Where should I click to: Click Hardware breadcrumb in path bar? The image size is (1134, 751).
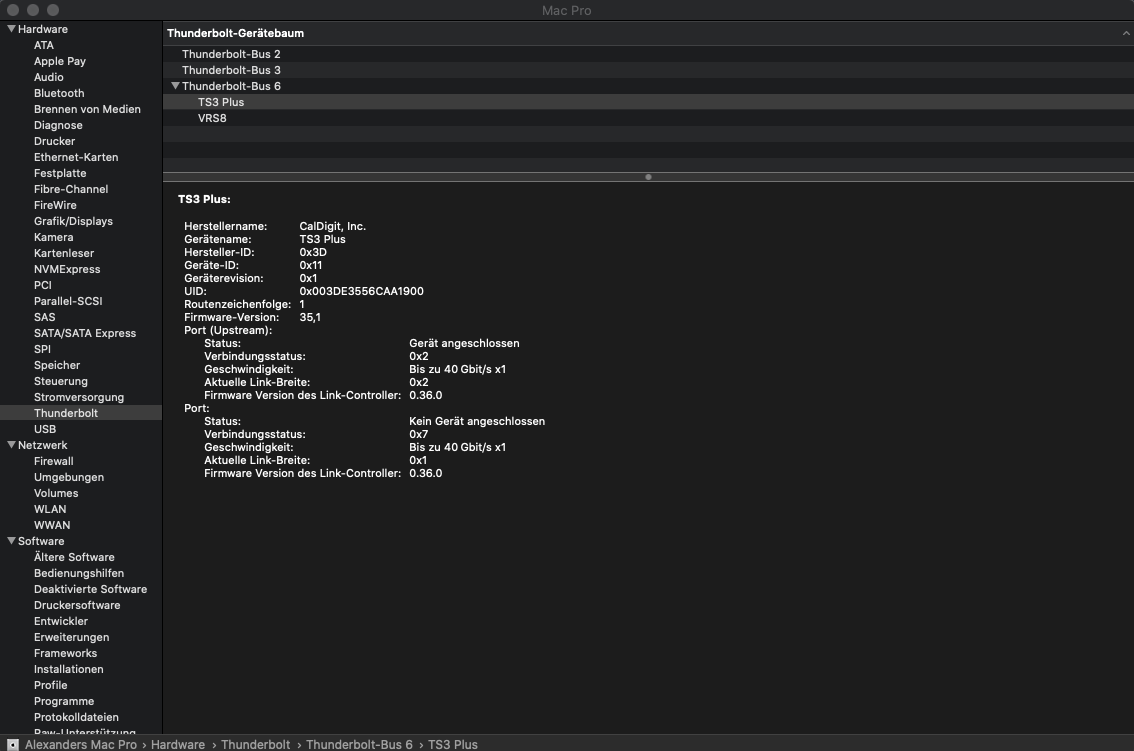[178, 744]
